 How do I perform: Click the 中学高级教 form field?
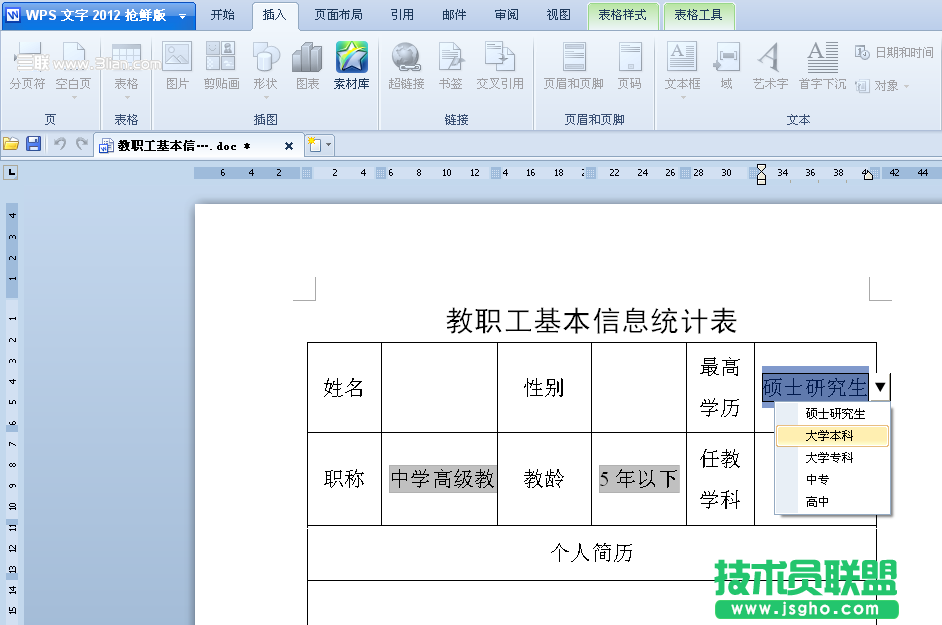coord(442,479)
